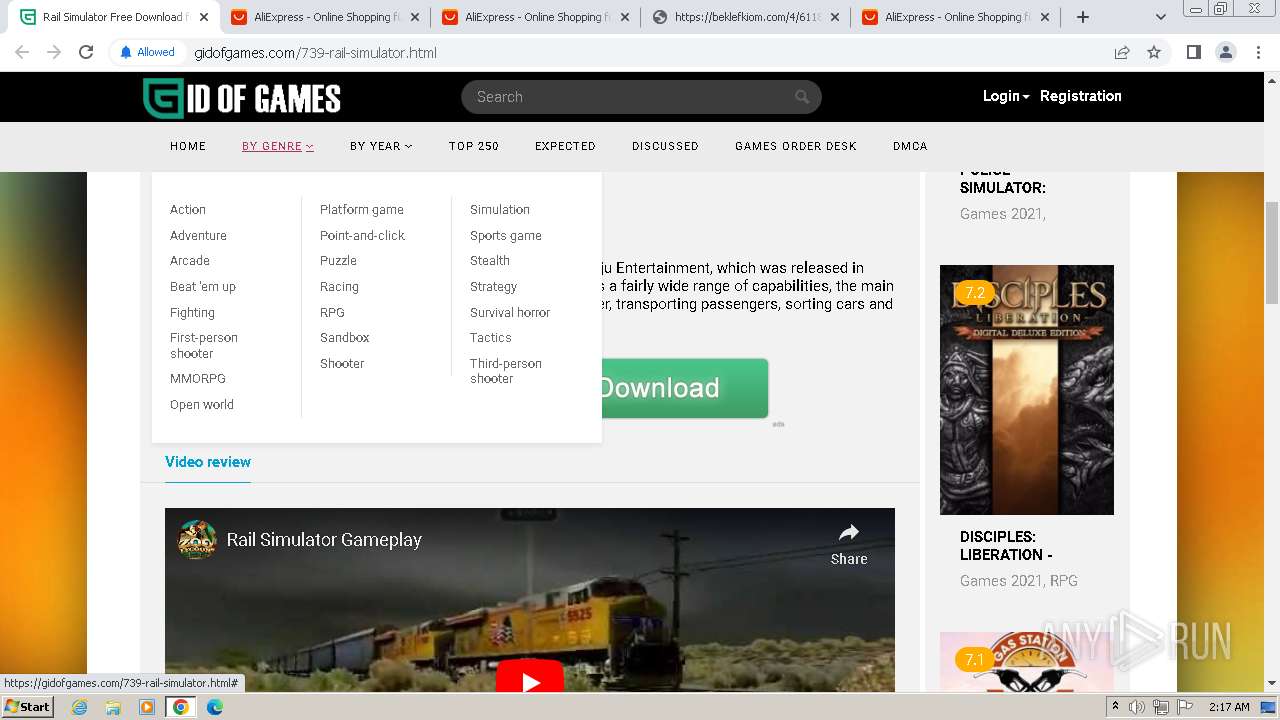Select the Arcade genre
This screenshot has height=720, width=1280.
(190, 260)
